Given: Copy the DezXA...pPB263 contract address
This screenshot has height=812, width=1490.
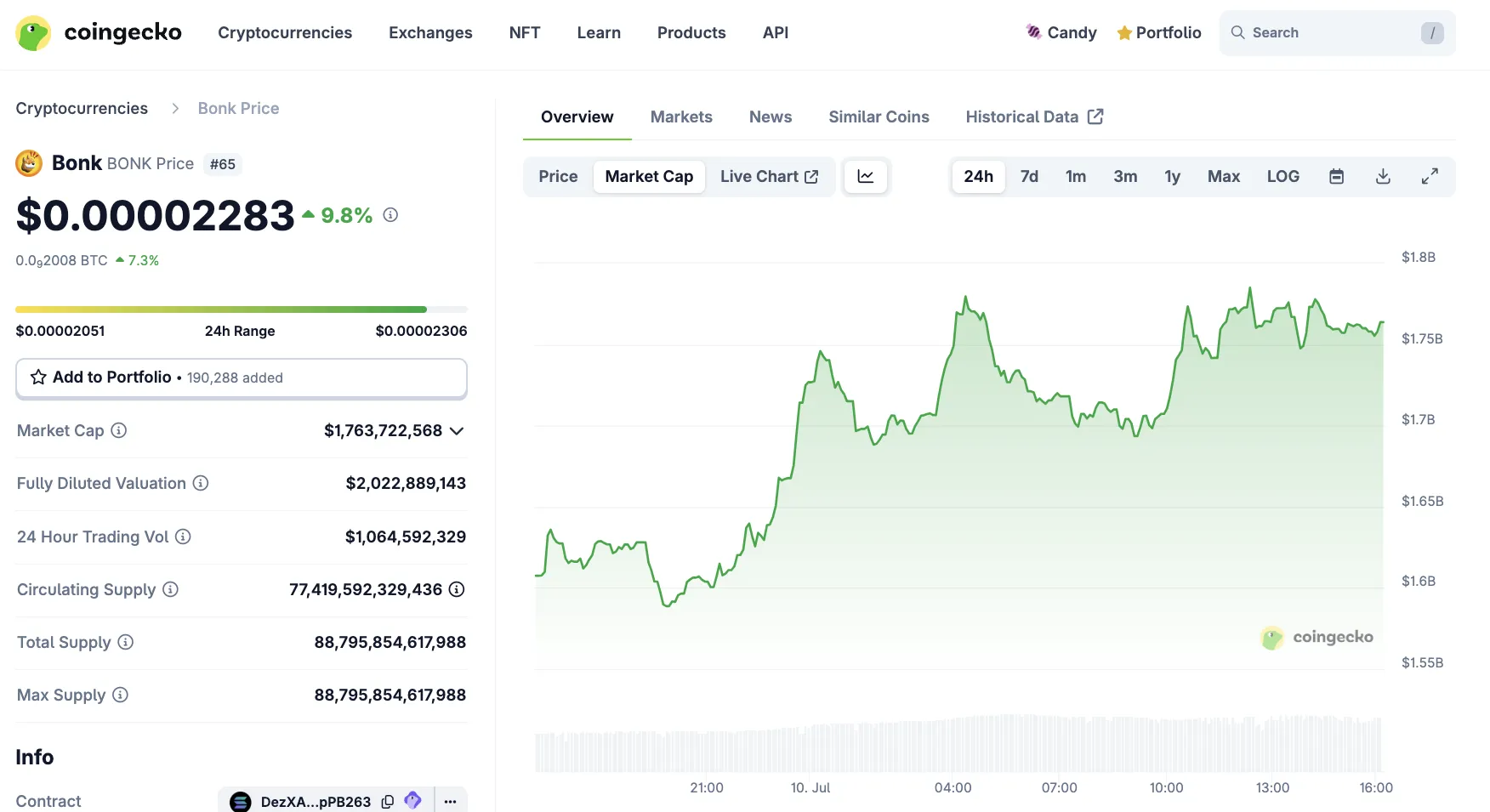Looking at the screenshot, I should [x=388, y=801].
